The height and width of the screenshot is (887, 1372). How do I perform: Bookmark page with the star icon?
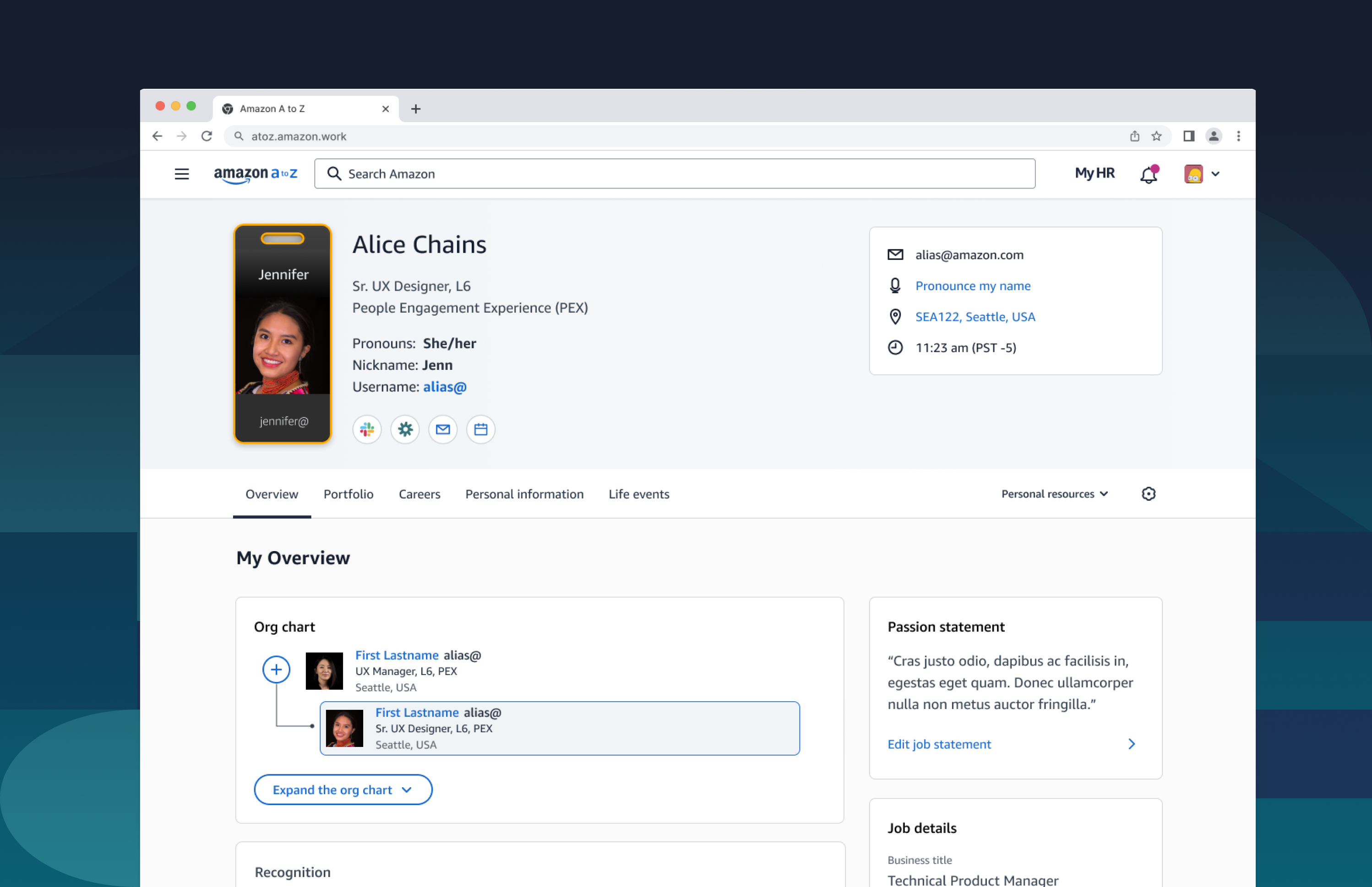pos(1156,136)
